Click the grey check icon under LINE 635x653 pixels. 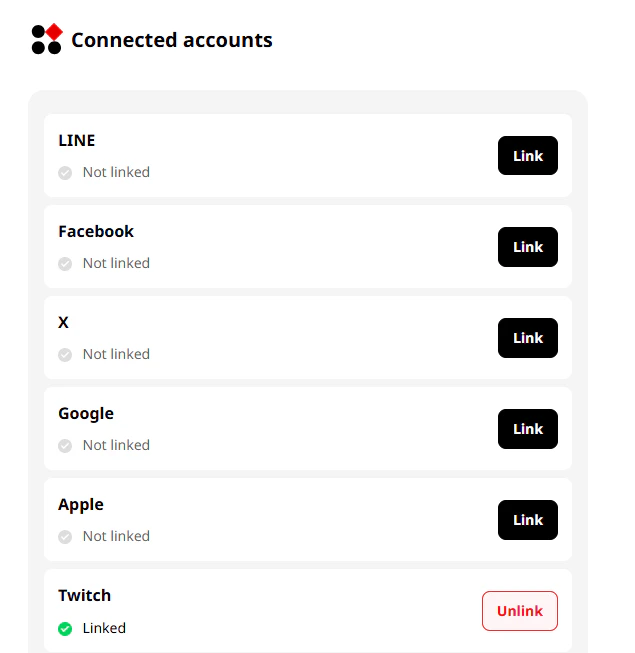tap(65, 173)
